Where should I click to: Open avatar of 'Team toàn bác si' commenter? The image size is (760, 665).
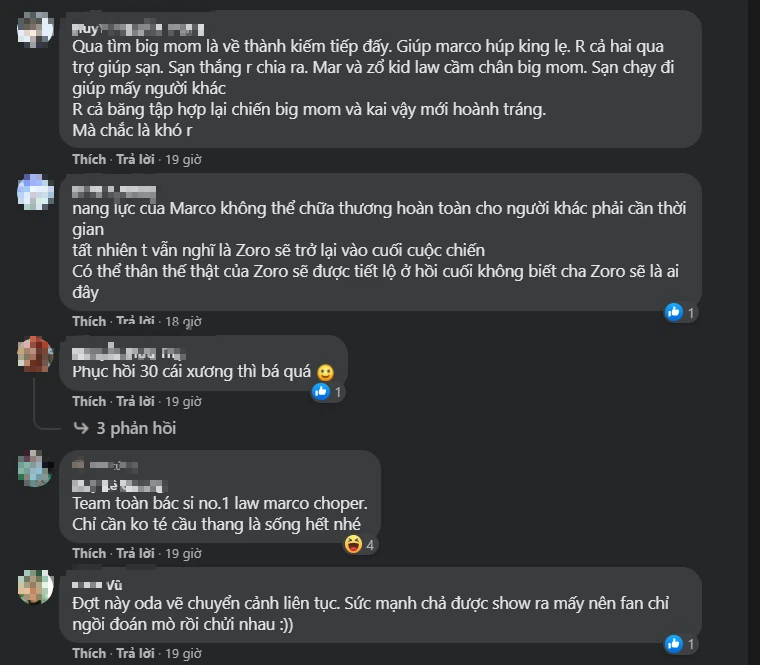point(35,468)
